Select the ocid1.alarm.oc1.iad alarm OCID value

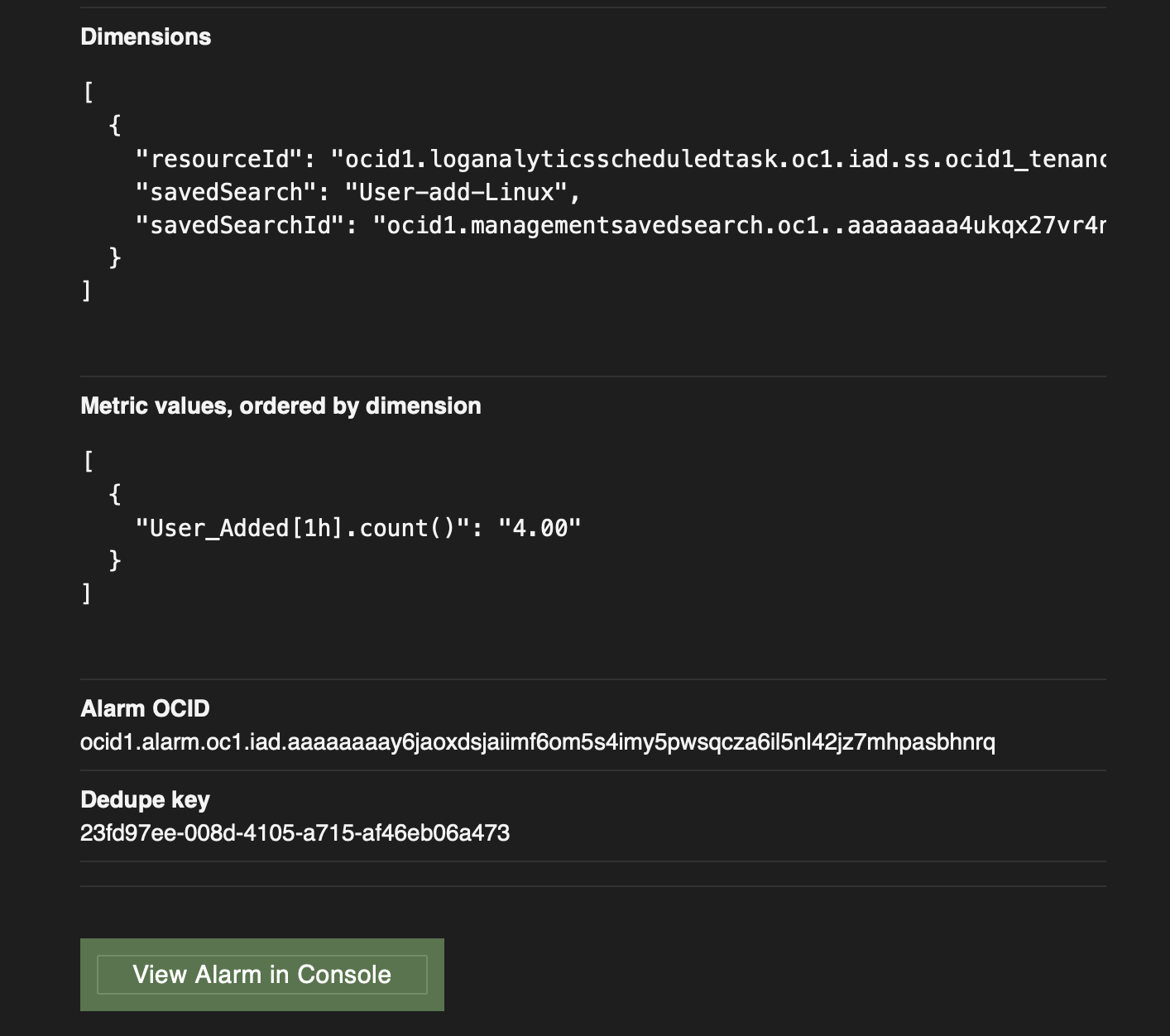(x=537, y=741)
